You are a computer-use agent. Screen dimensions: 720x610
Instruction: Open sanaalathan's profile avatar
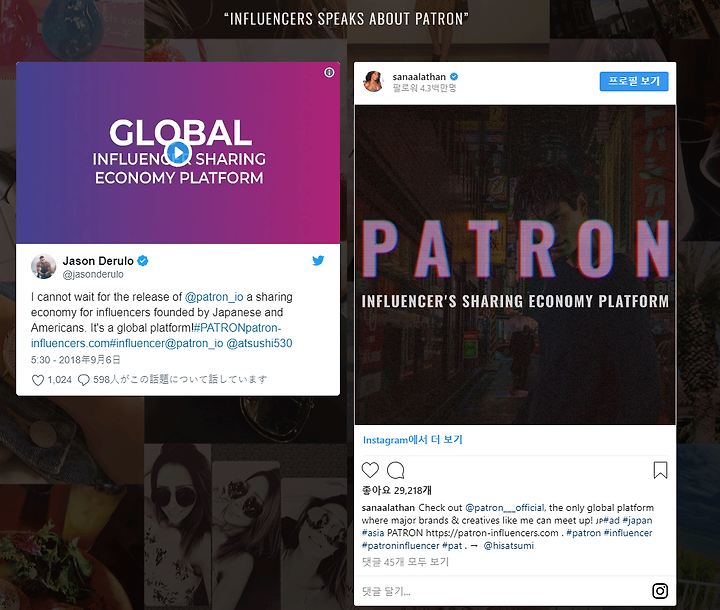373,81
